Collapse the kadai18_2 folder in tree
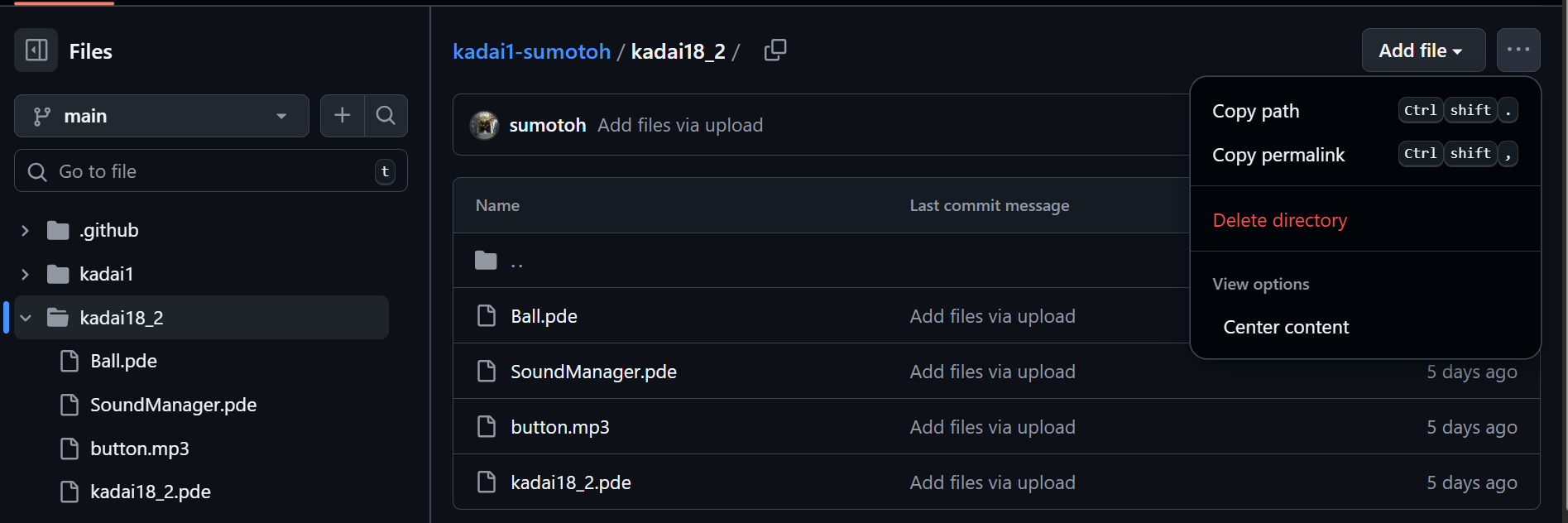Viewport: 1568px width, 523px height. pos(26,318)
